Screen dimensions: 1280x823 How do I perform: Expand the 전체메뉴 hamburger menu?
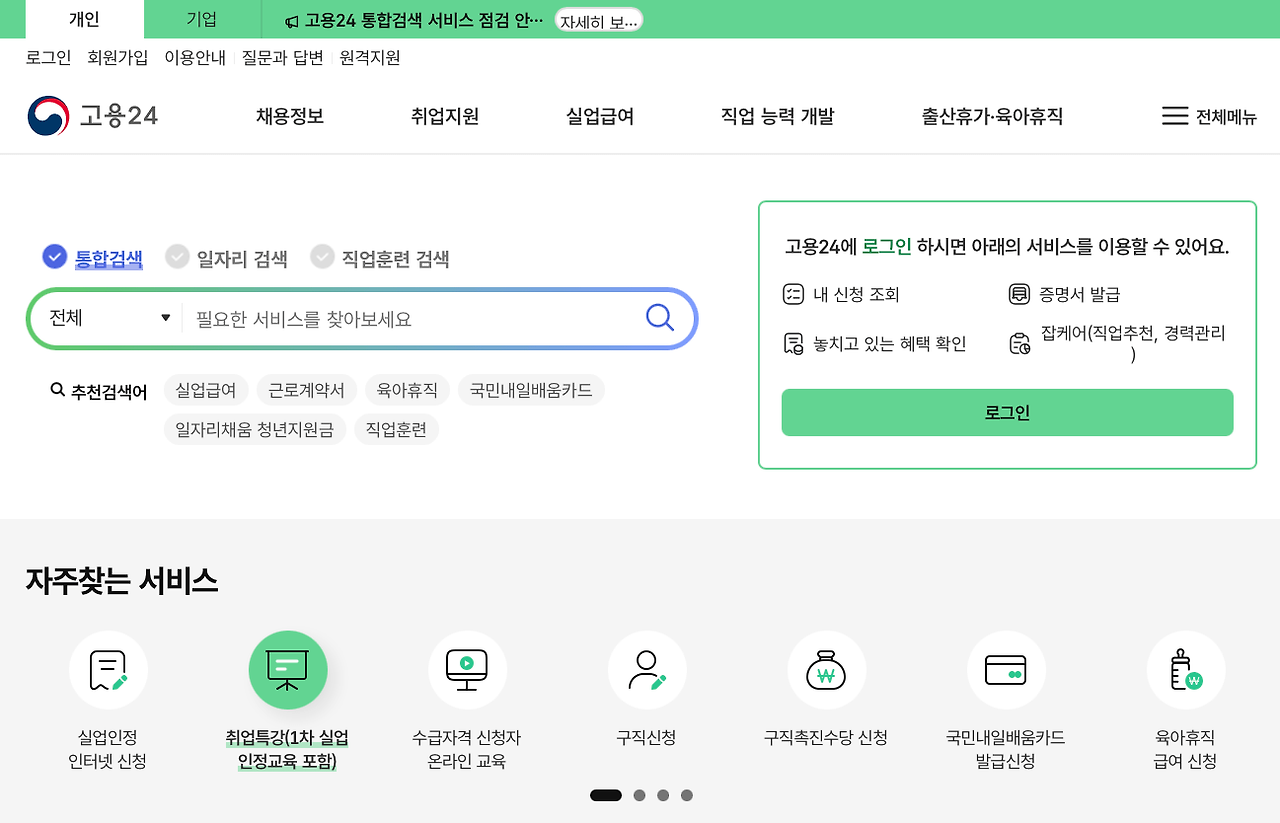point(1207,116)
